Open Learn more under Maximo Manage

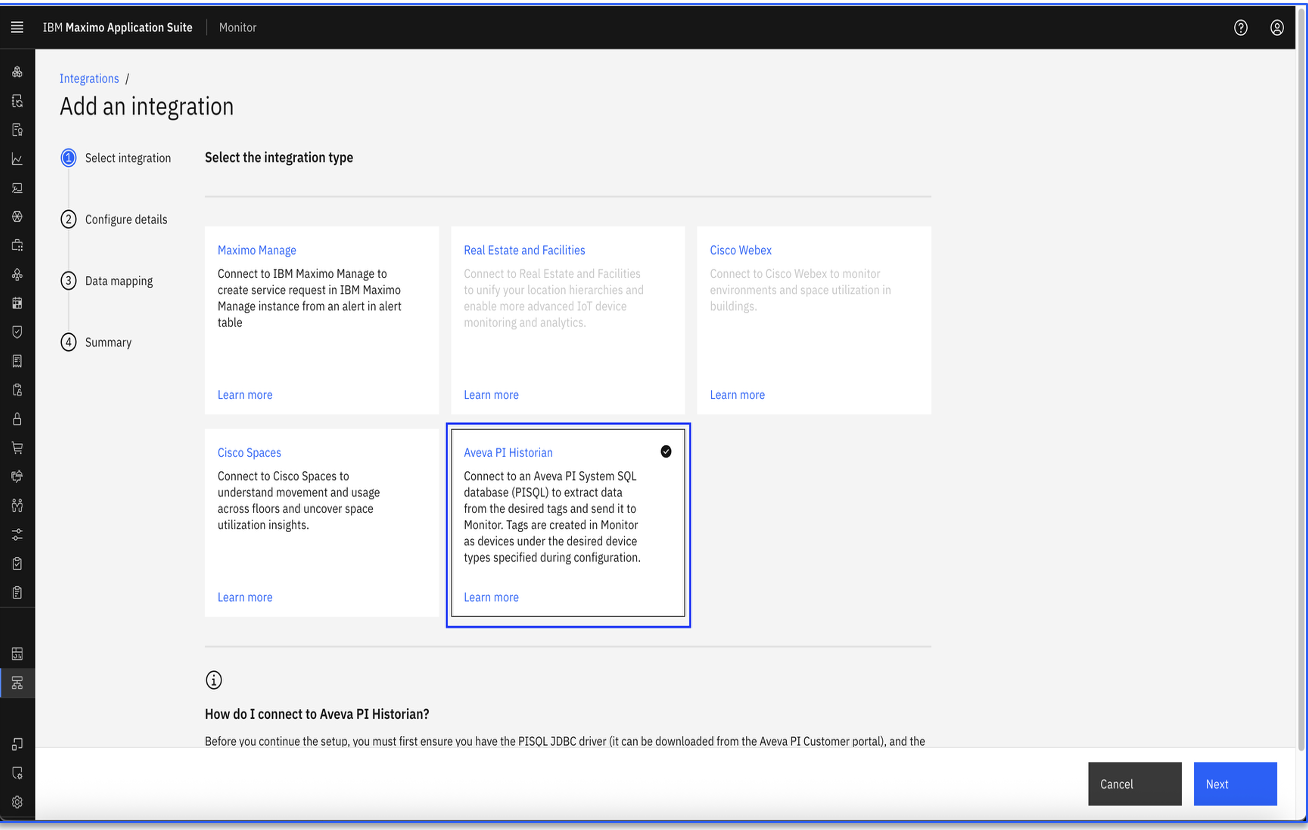(x=245, y=395)
